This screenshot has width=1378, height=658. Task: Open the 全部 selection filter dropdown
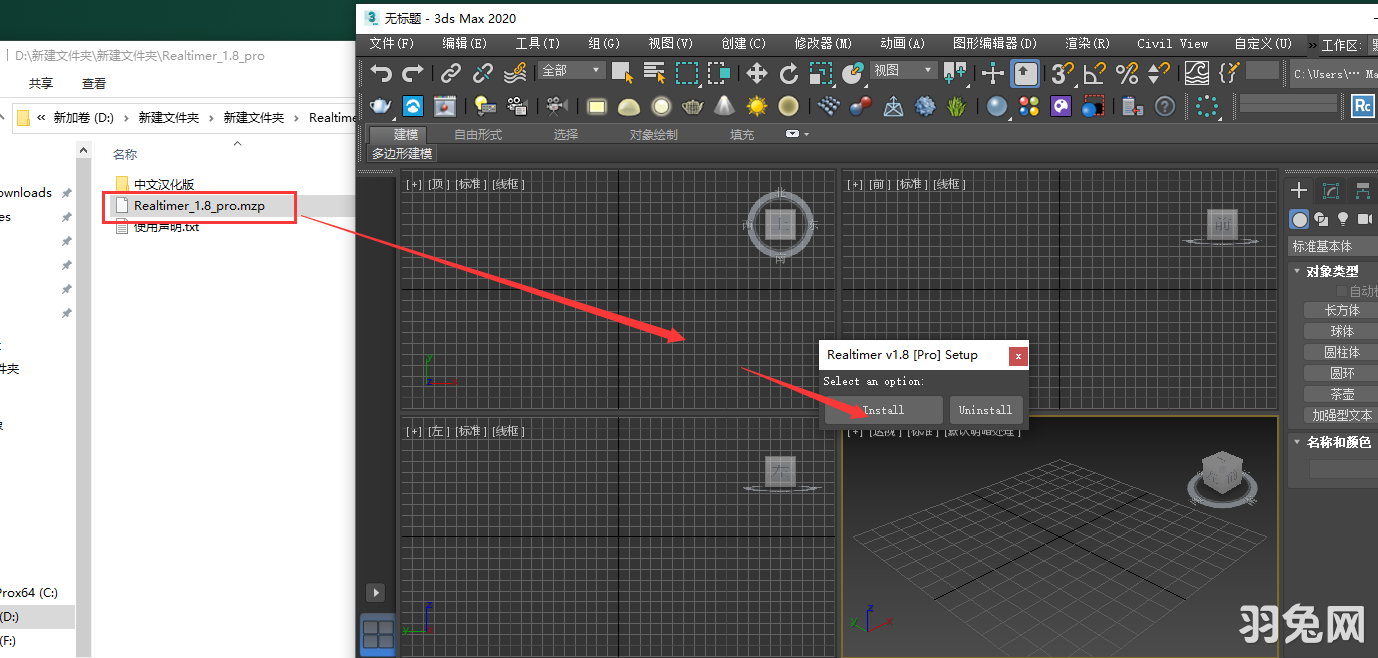click(570, 70)
